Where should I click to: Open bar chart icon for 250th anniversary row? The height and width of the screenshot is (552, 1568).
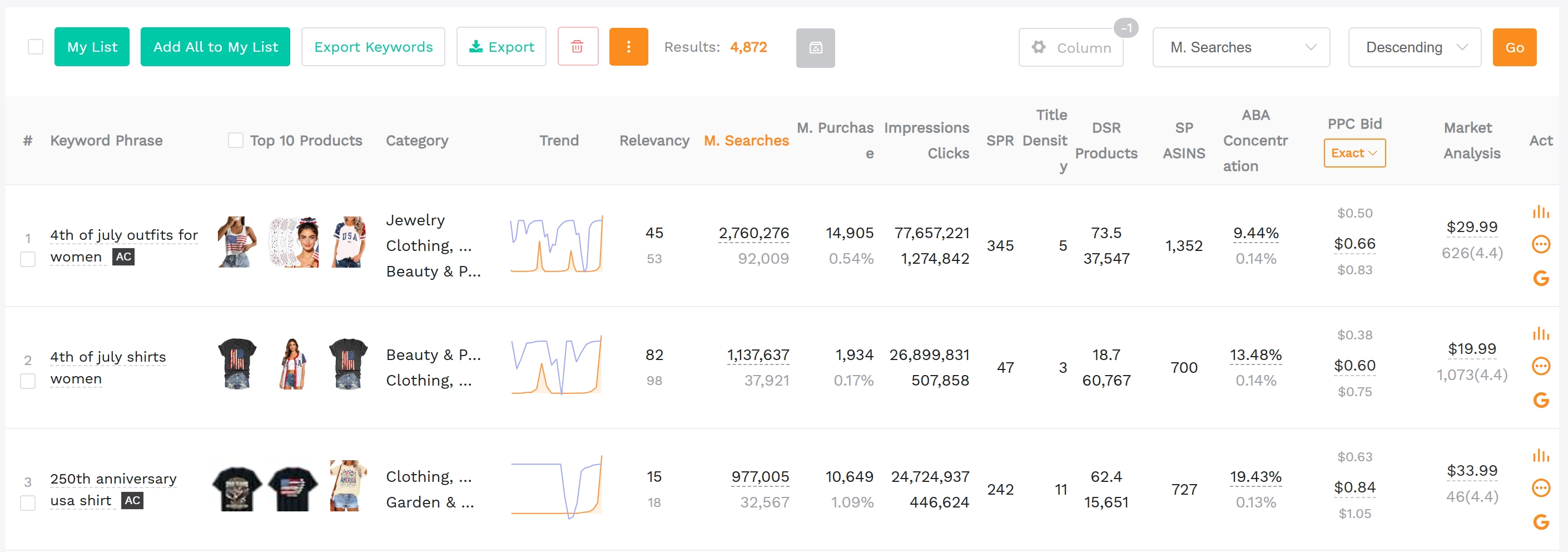1541,455
